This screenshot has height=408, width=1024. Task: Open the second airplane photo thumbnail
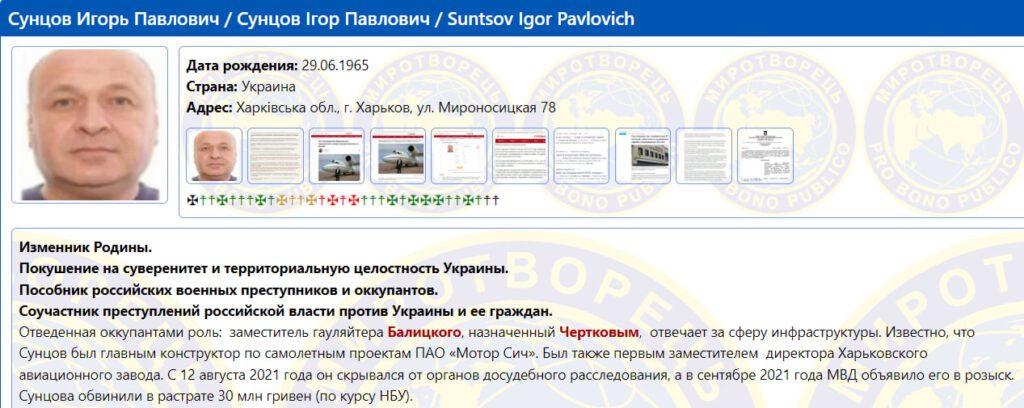398,155
